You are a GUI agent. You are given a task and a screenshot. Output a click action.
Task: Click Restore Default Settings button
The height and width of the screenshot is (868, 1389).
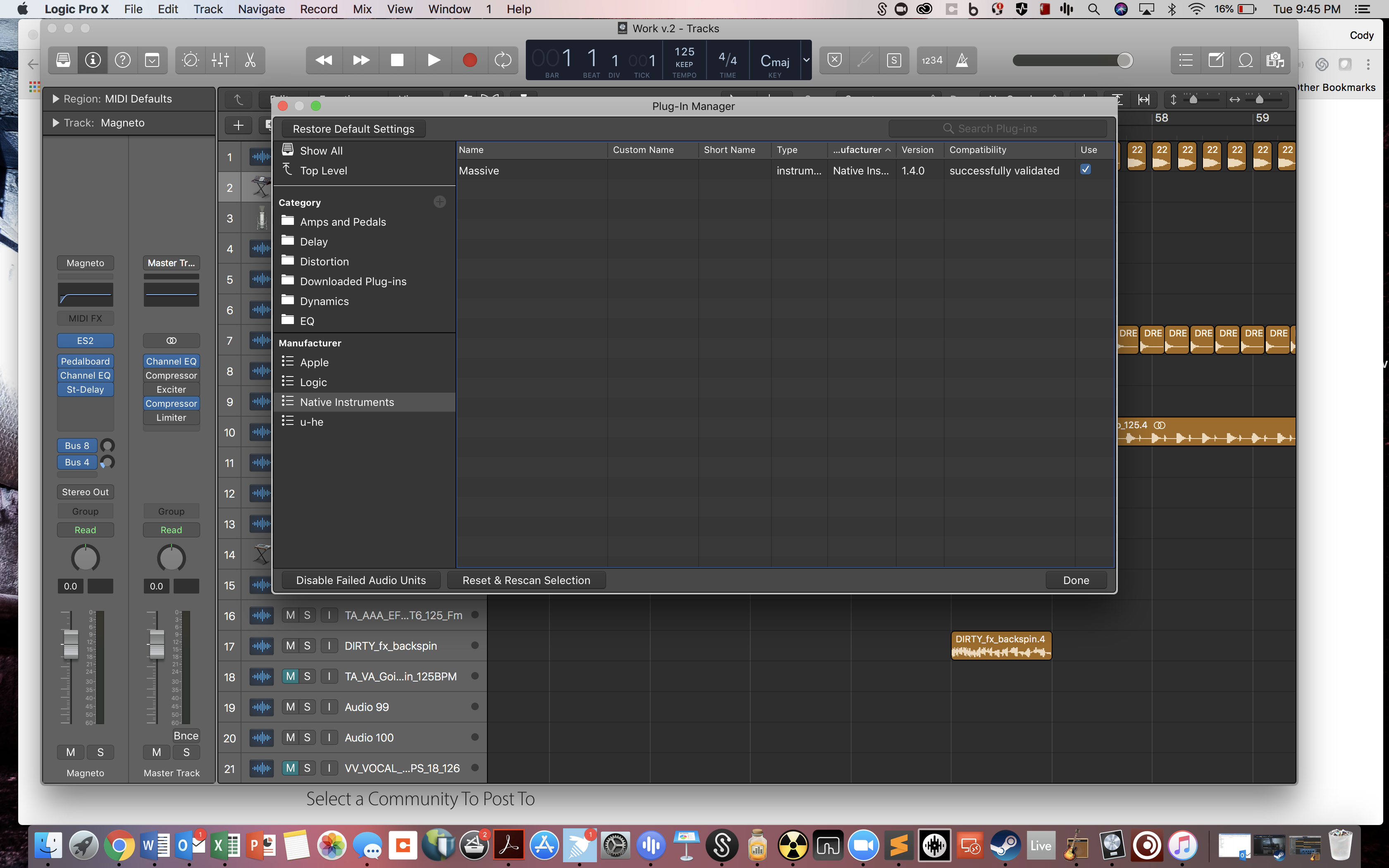353,129
